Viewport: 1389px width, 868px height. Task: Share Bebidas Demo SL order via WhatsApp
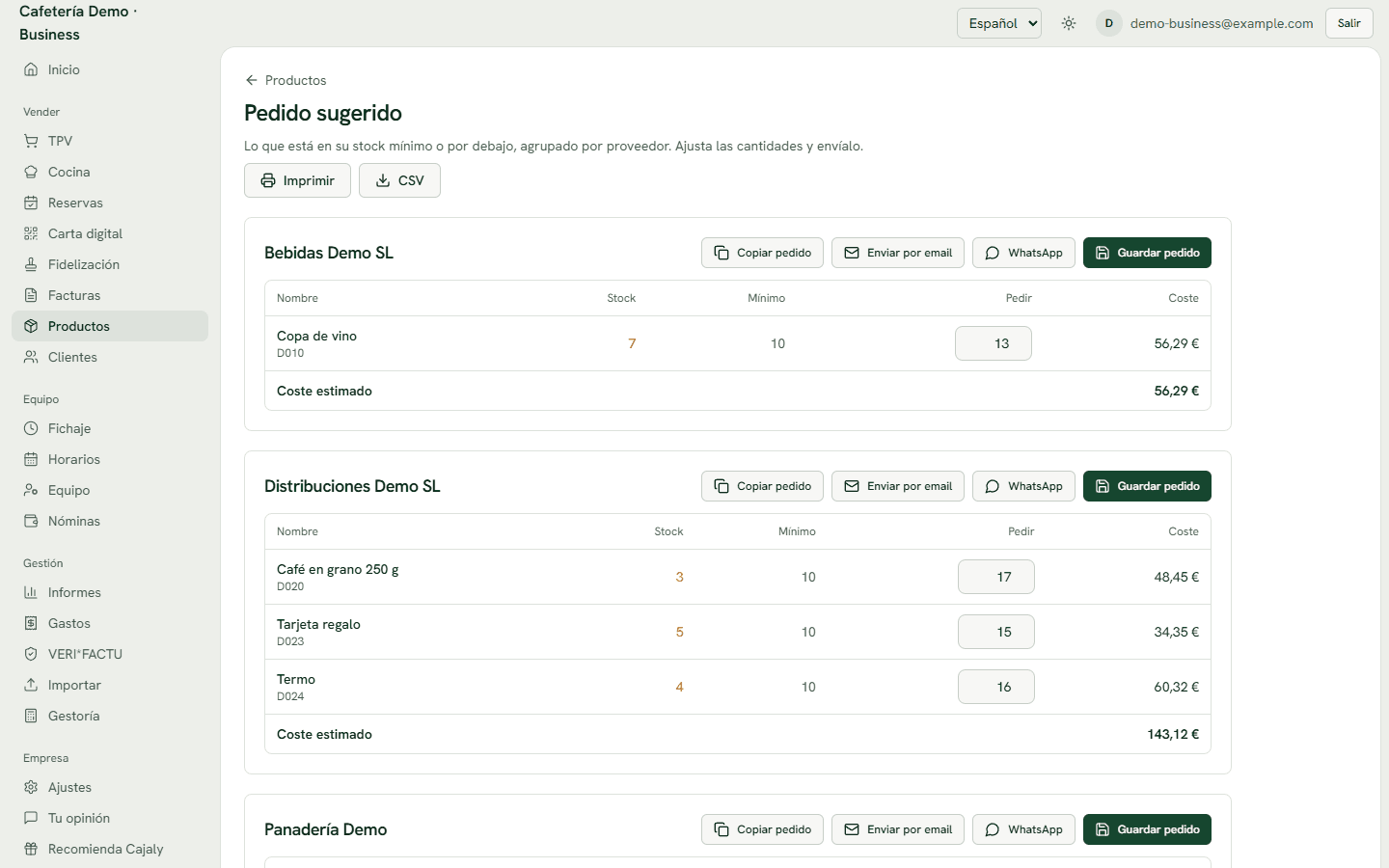tap(1023, 253)
